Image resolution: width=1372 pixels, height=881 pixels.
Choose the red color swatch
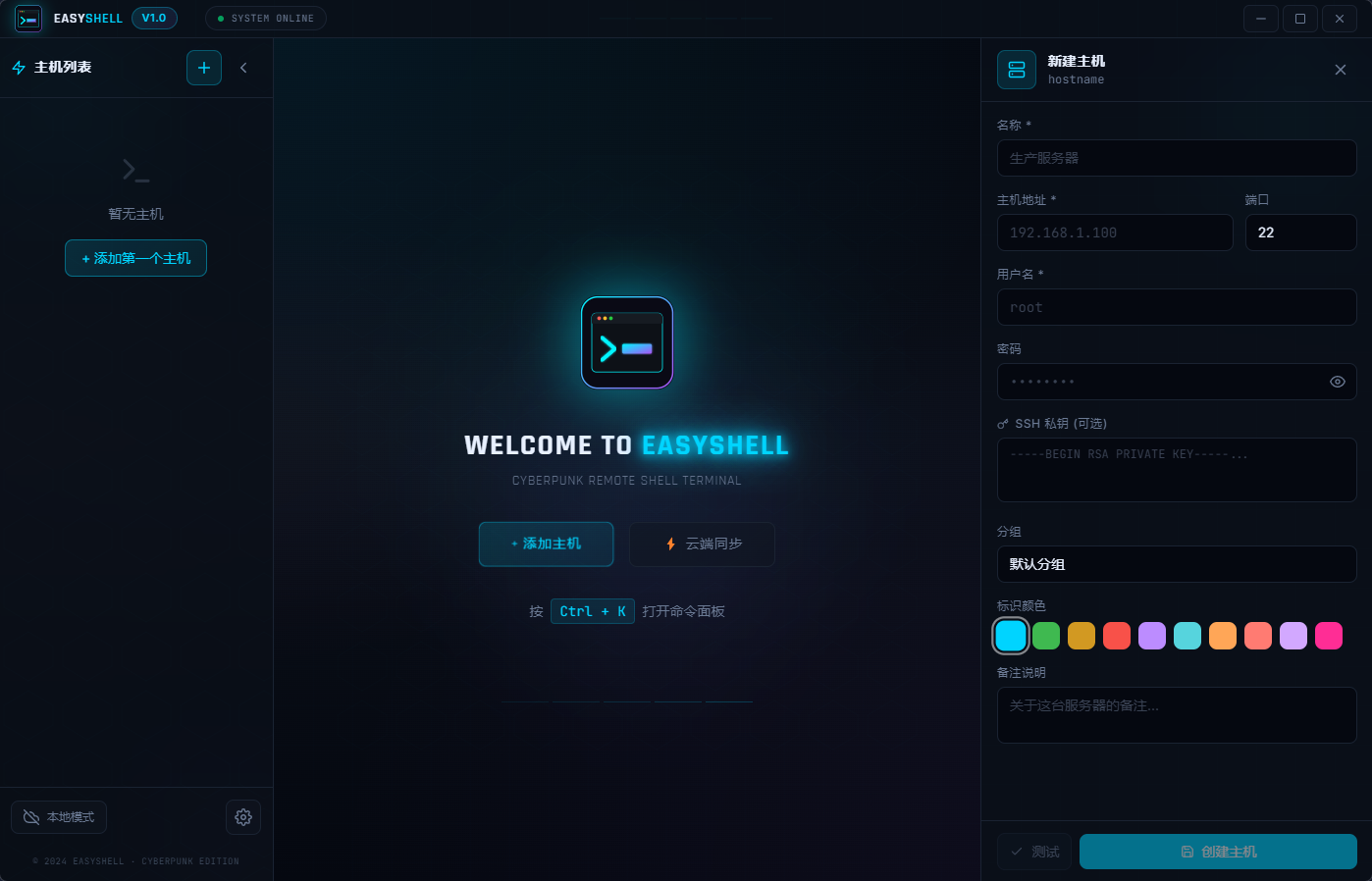(x=1117, y=636)
